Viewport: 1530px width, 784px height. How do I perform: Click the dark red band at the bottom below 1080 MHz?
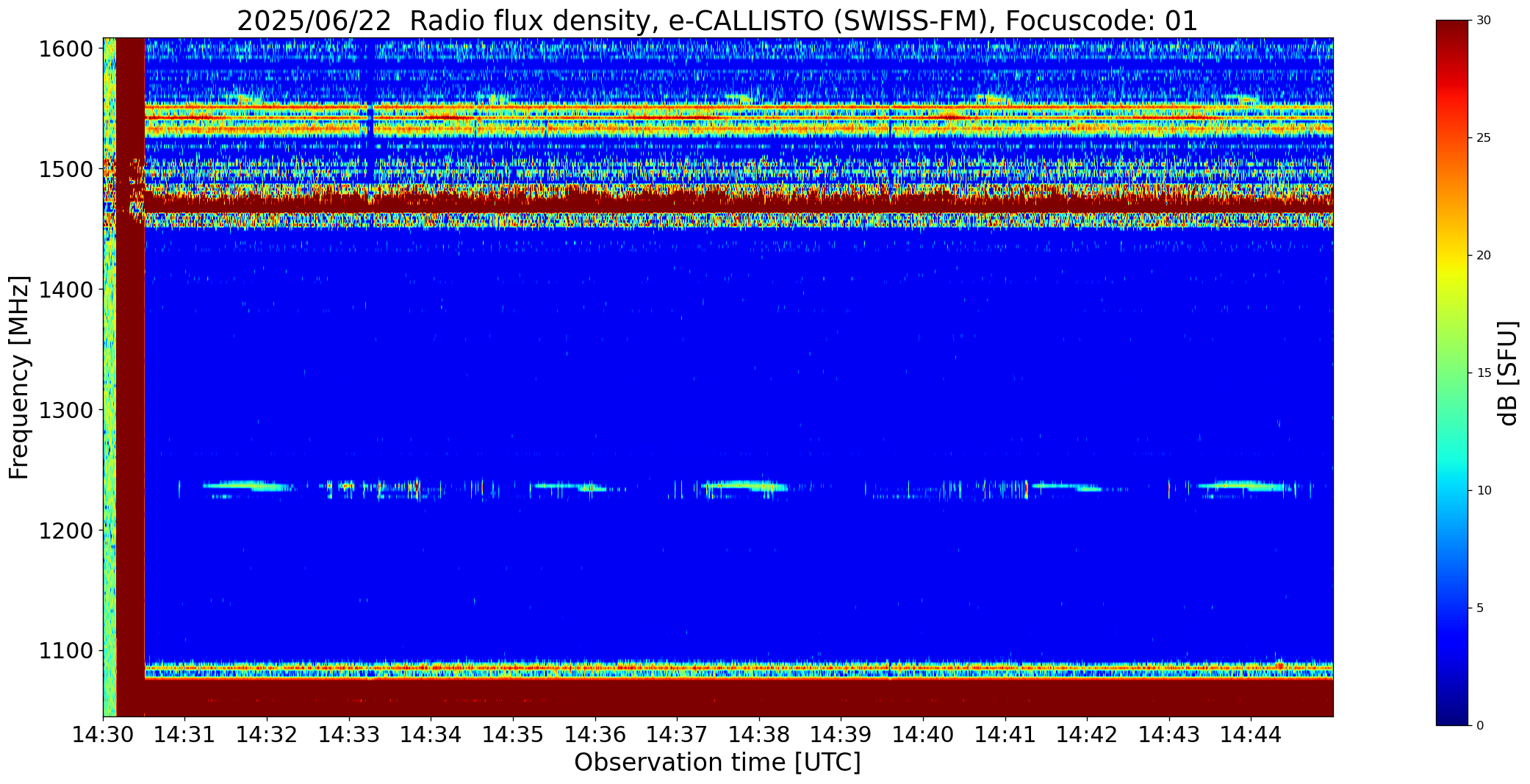739,698
